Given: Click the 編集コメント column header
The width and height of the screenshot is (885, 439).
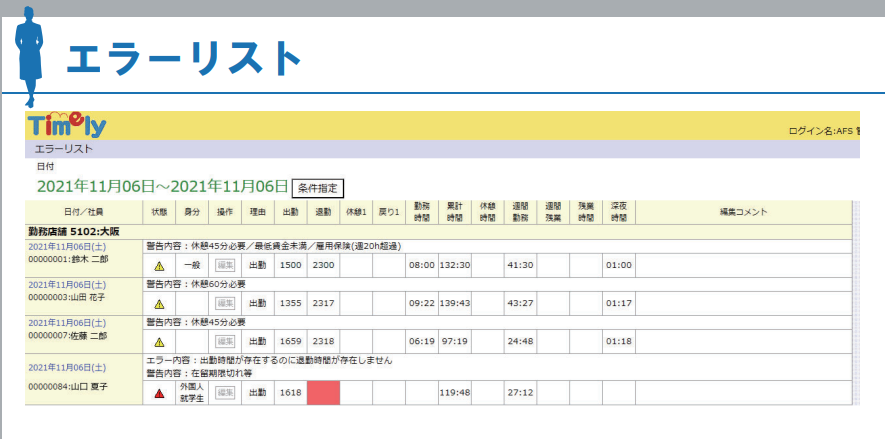Looking at the screenshot, I should coord(743,212).
